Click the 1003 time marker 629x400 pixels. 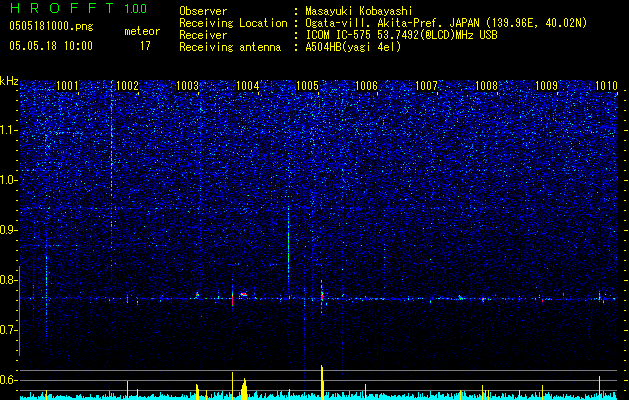187,85
